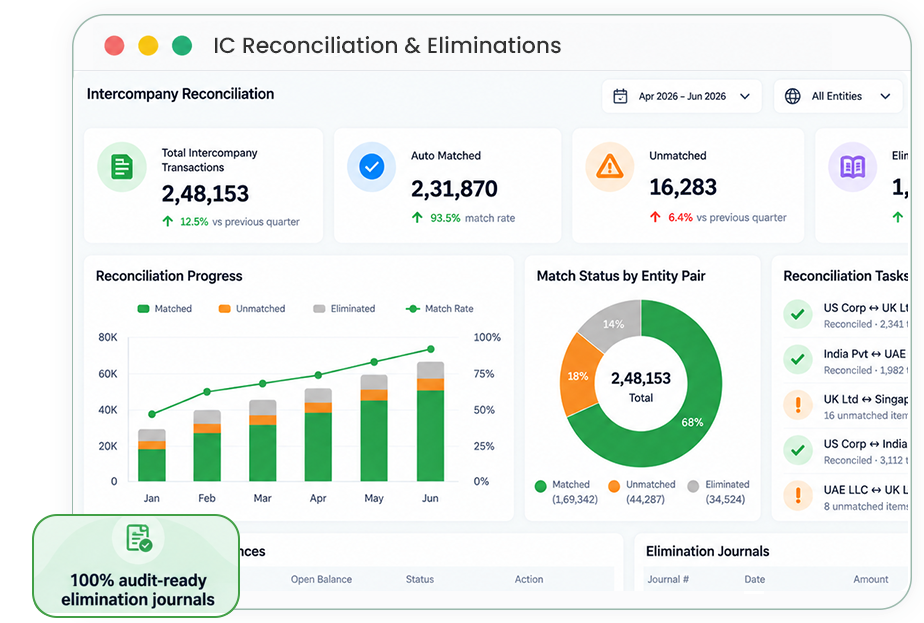Click the chevron next to All Entities

(885, 96)
